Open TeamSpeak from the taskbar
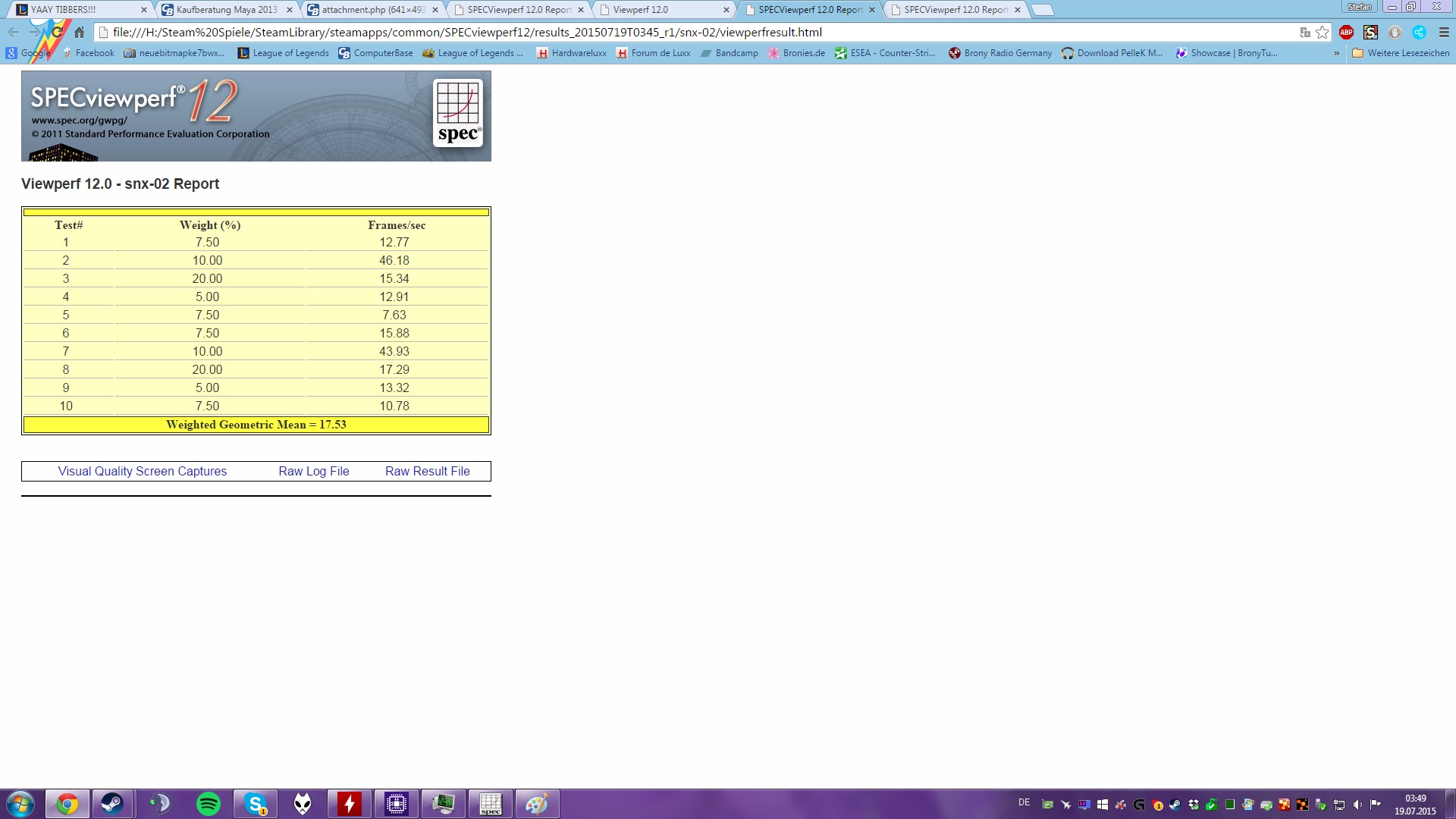The image size is (1456, 819). (x=160, y=804)
